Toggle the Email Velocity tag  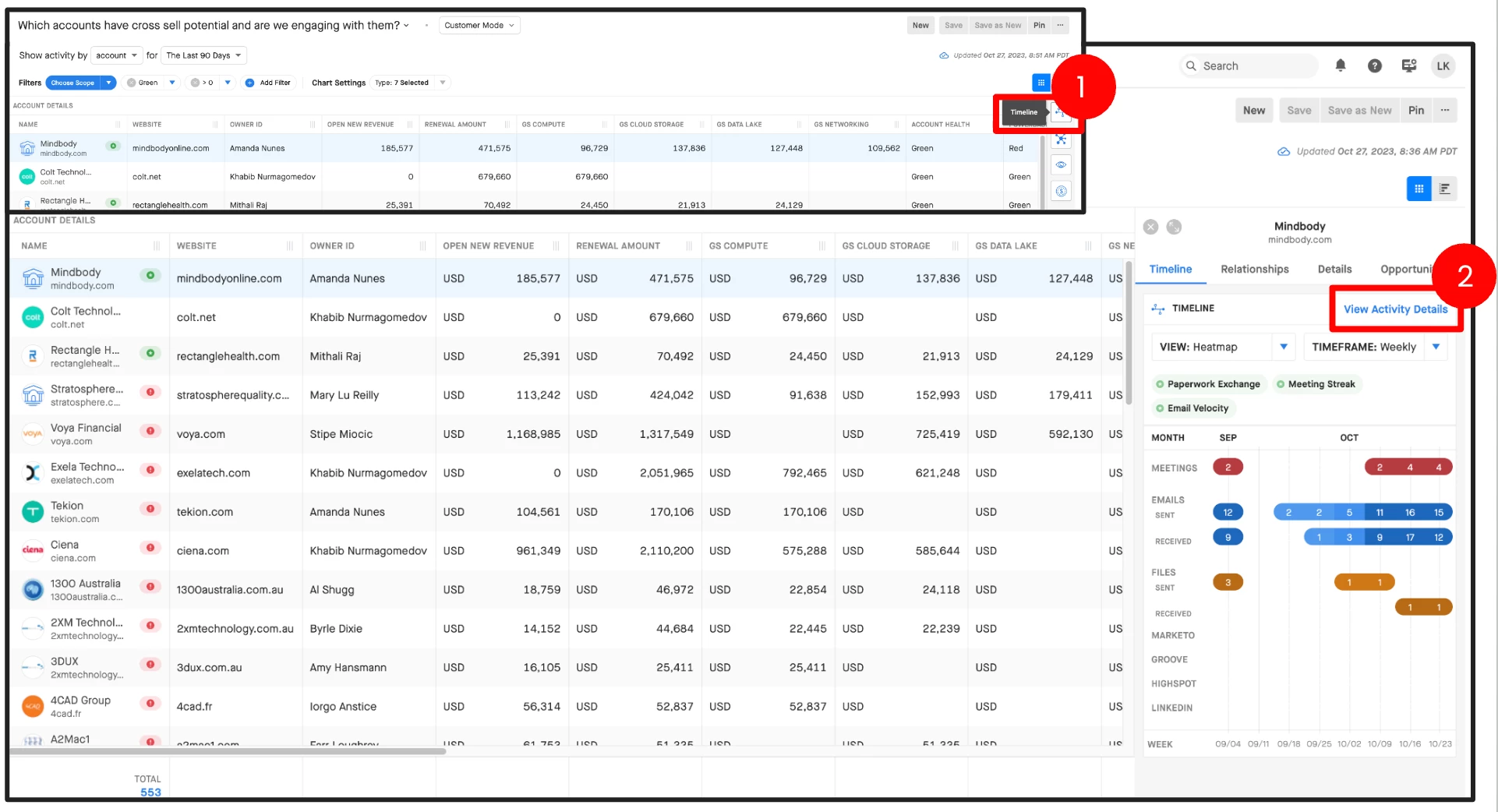click(1192, 408)
